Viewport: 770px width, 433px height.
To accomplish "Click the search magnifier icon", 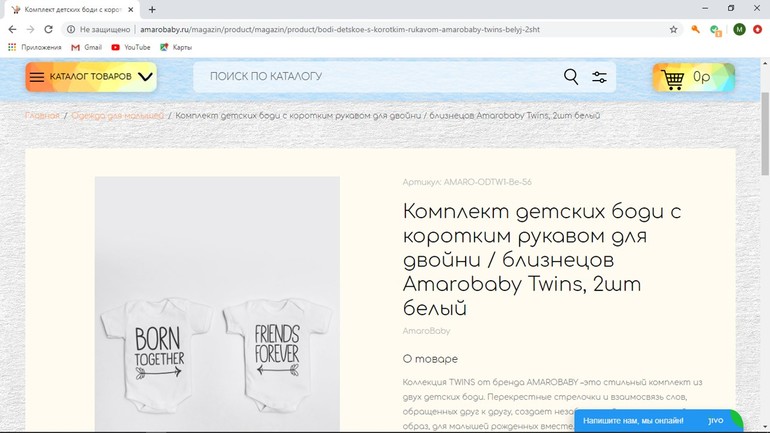I will click(570, 77).
